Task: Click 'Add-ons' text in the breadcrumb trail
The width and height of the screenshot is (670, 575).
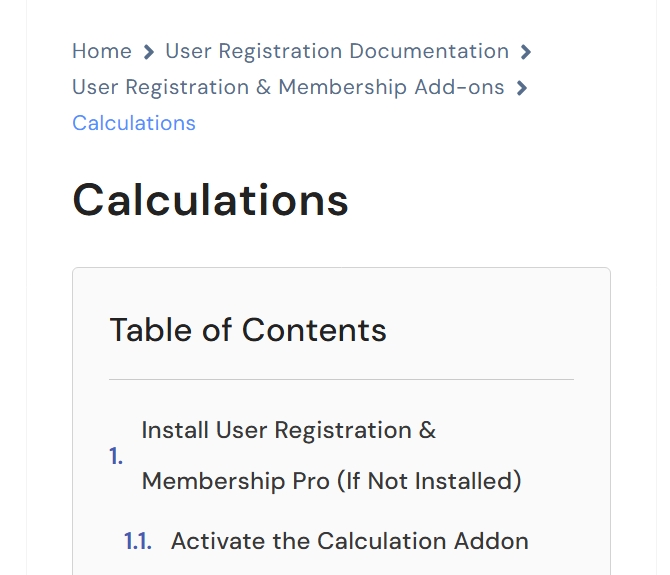Action: [459, 87]
